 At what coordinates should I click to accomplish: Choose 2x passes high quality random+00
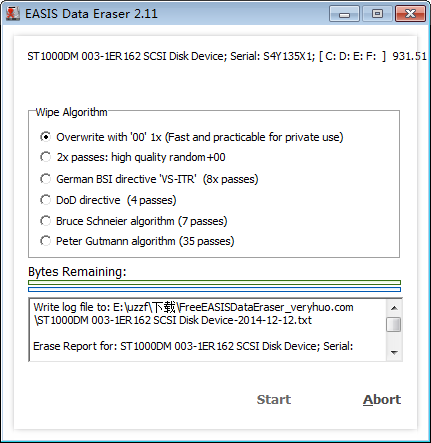click(132, 157)
